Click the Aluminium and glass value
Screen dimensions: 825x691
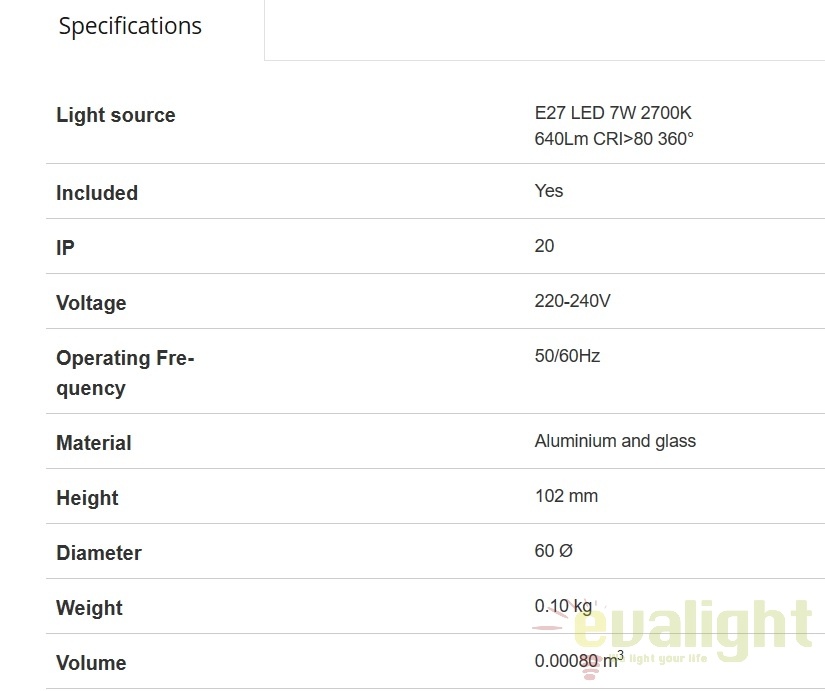615,441
